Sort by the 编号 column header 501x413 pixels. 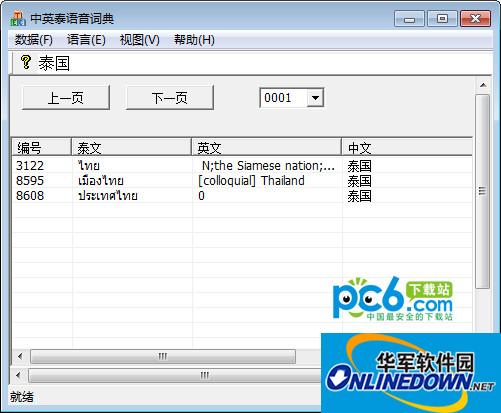42,147
